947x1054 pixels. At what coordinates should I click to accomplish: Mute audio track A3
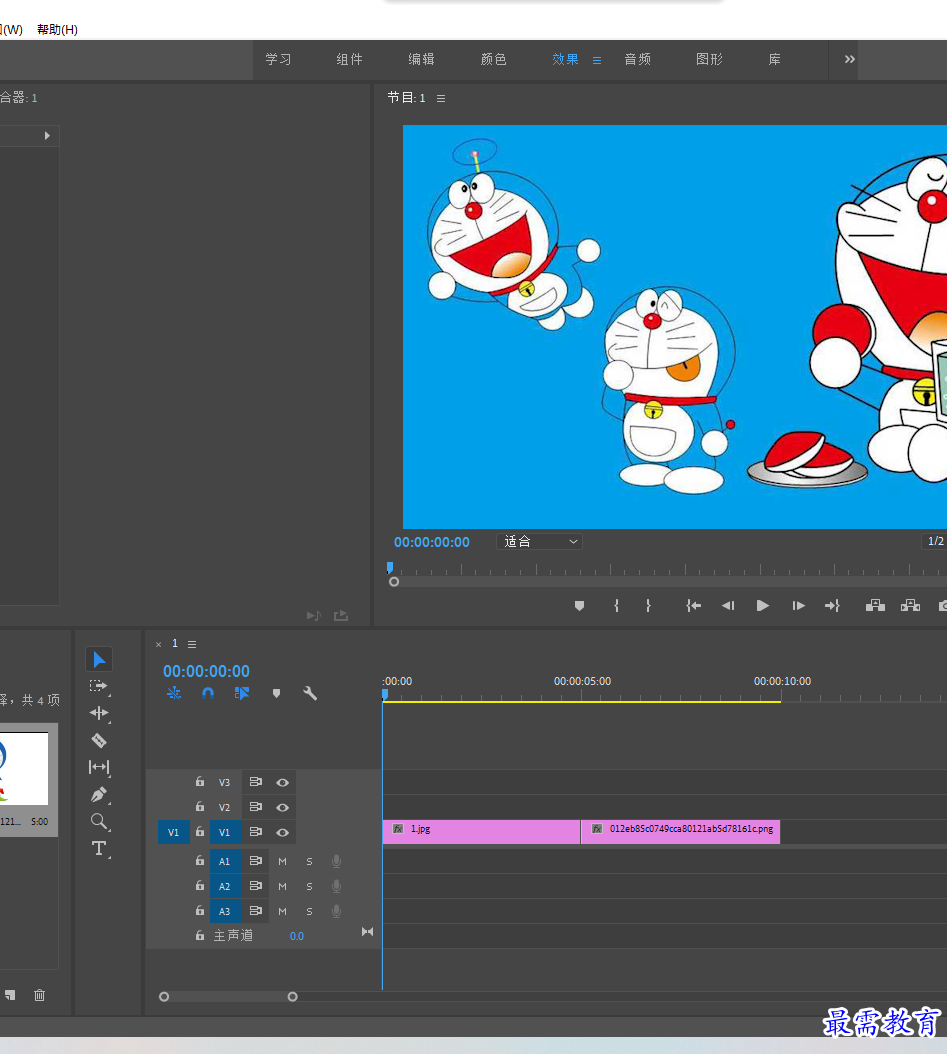pos(282,911)
